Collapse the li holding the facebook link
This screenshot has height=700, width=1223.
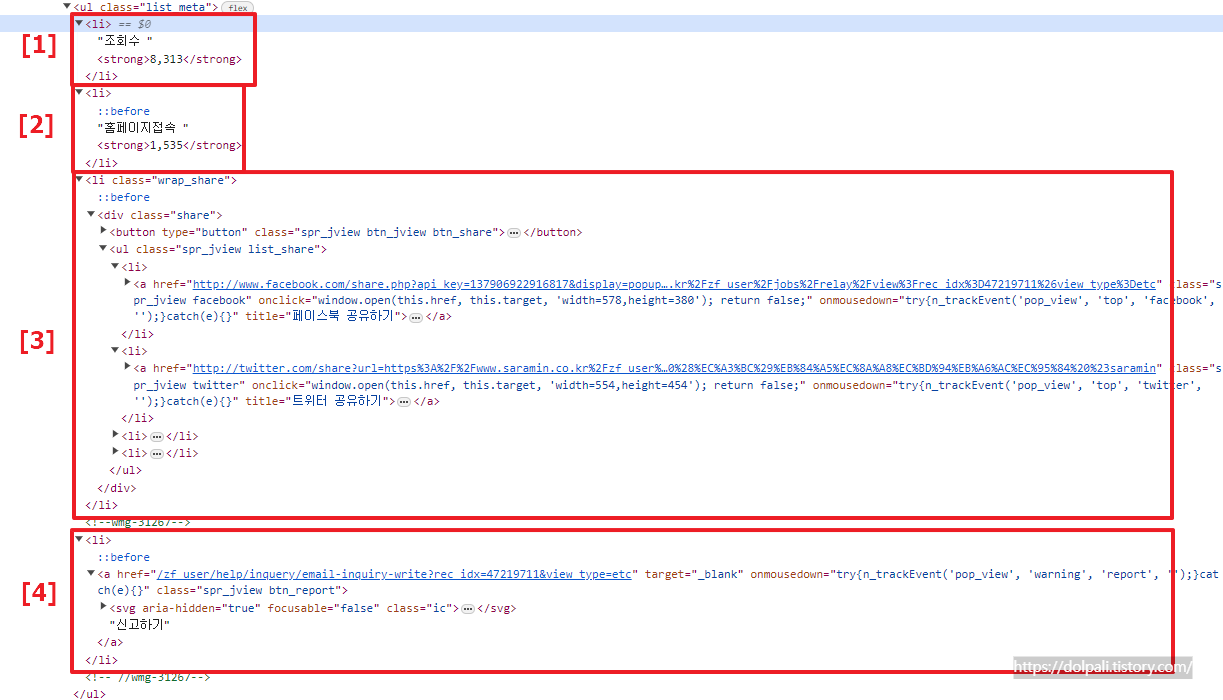(x=115, y=267)
